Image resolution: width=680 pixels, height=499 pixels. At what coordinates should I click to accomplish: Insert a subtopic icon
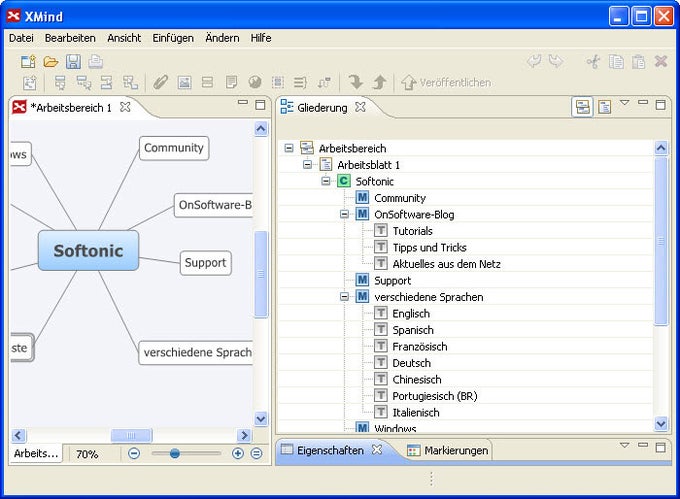[83, 82]
